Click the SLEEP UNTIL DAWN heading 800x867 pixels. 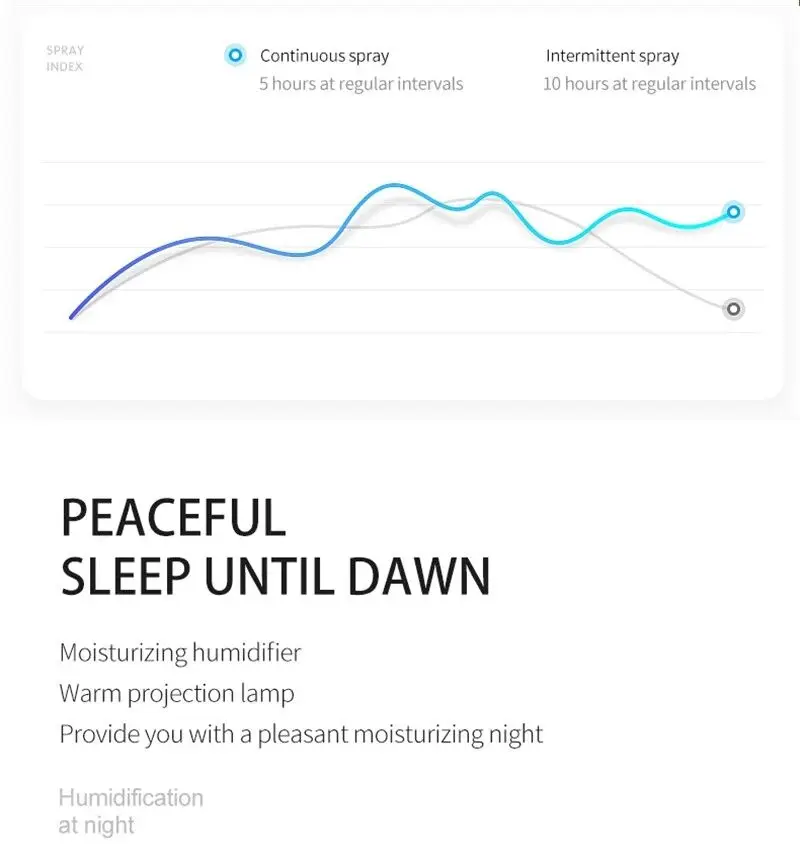coord(275,577)
